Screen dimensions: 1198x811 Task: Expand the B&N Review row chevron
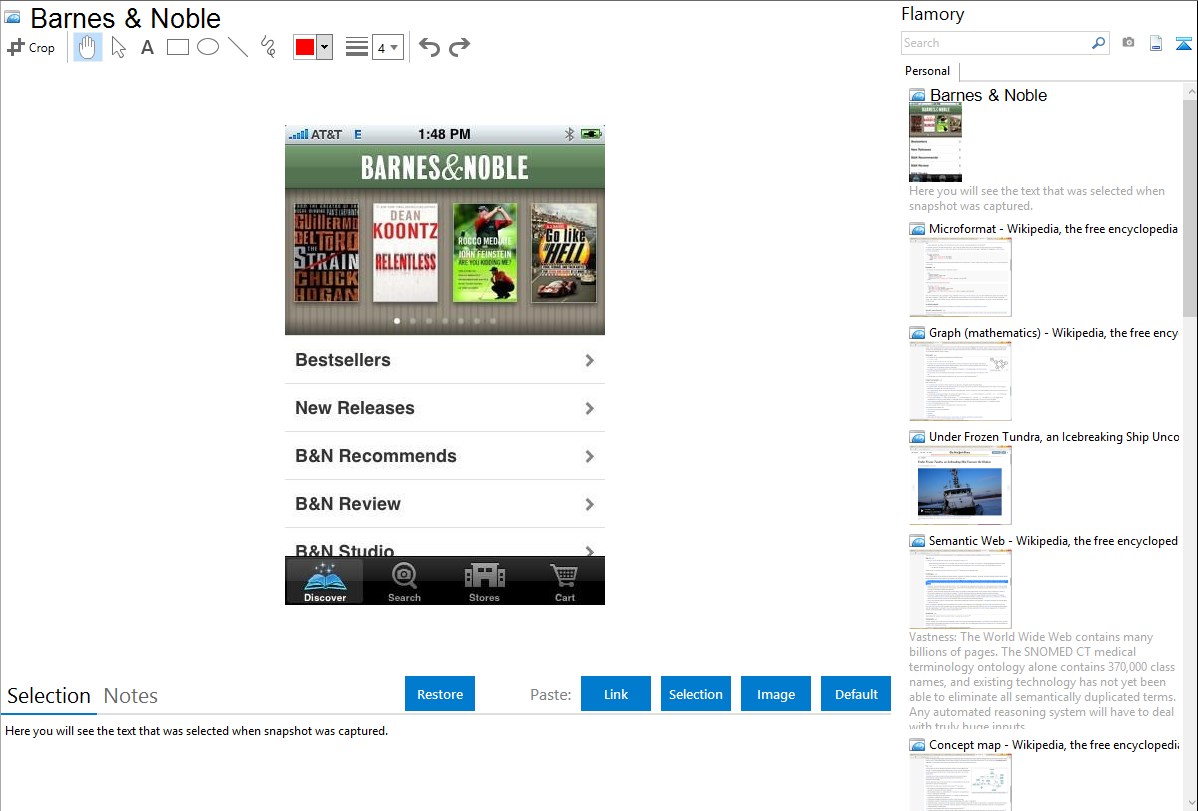tap(589, 504)
